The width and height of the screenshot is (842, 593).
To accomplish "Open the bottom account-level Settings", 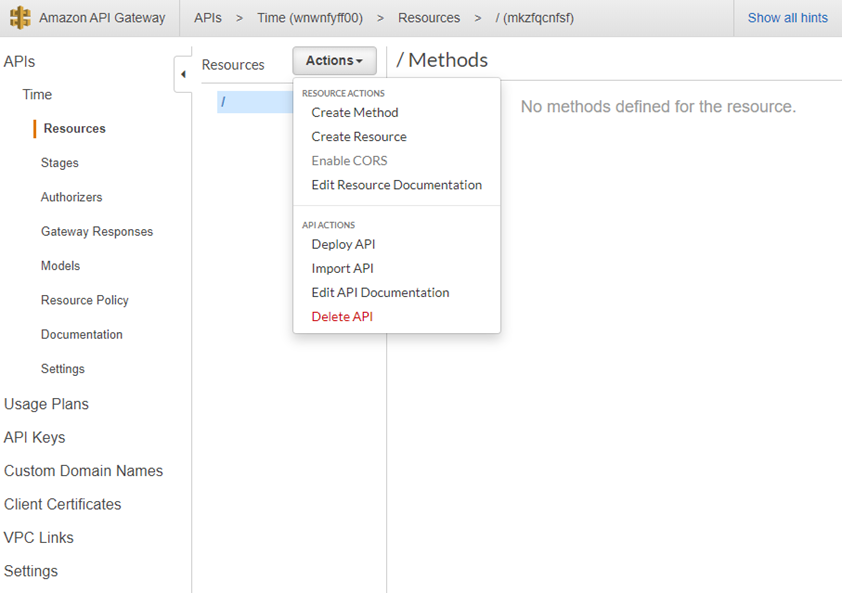I will click(31, 571).
